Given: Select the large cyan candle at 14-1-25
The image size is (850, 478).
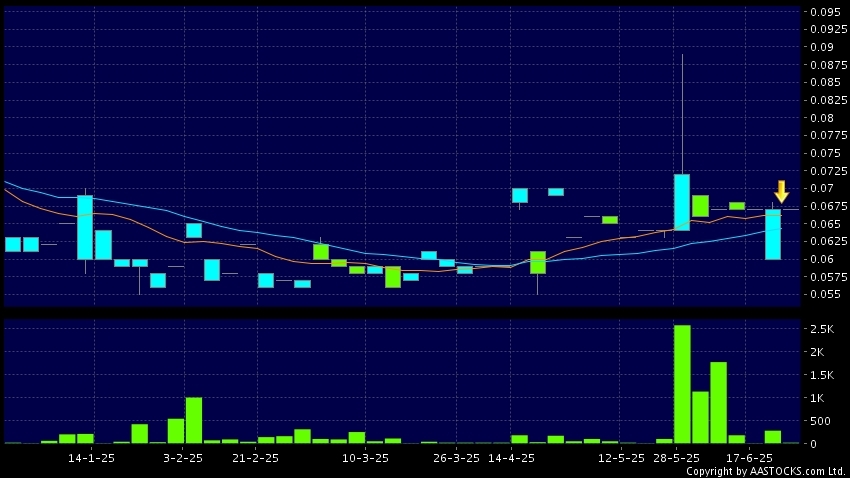Looking at the screenshot, I should click(85, 228).
